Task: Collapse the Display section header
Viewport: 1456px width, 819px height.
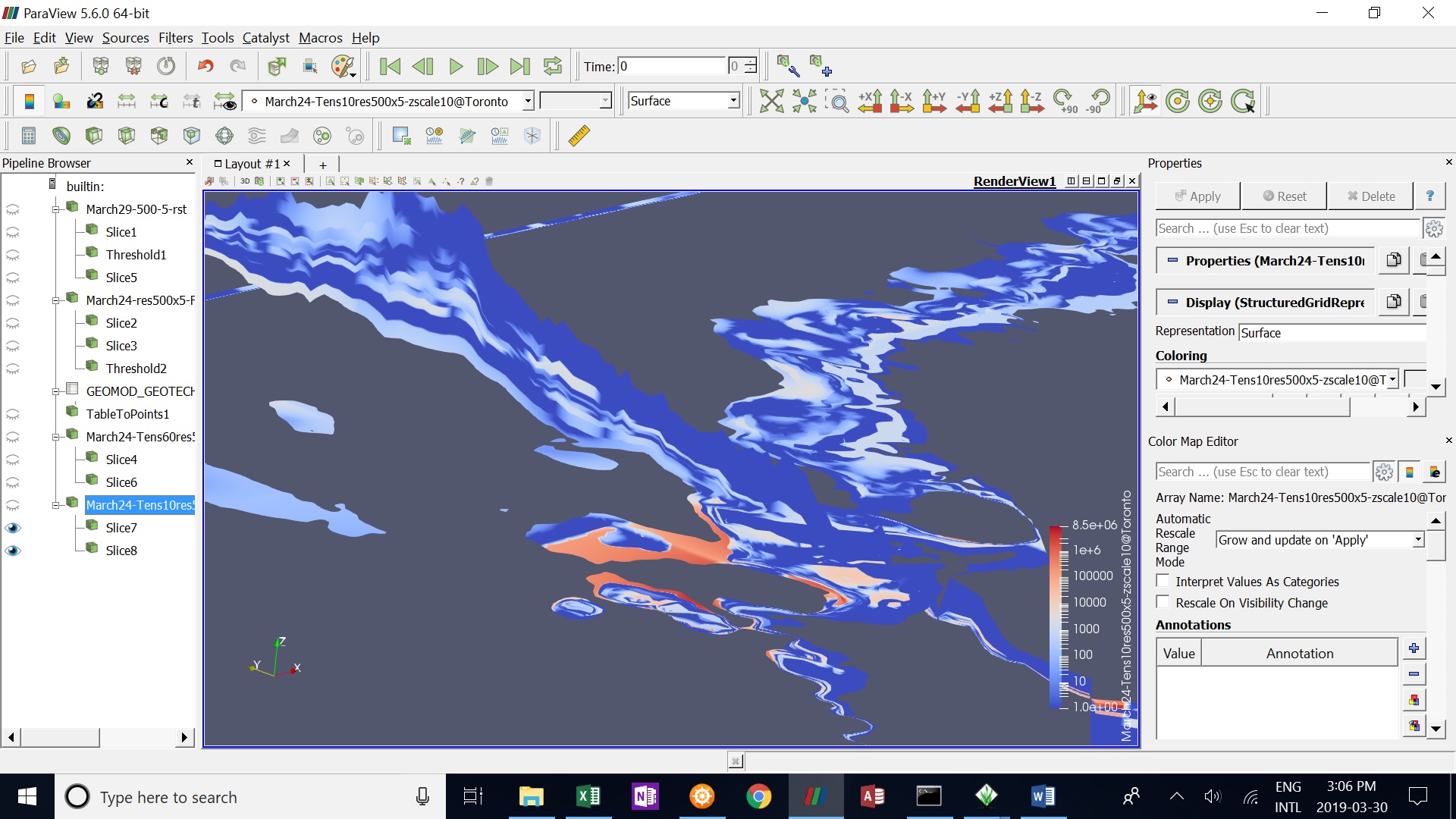Action: tap(1173, 302)
